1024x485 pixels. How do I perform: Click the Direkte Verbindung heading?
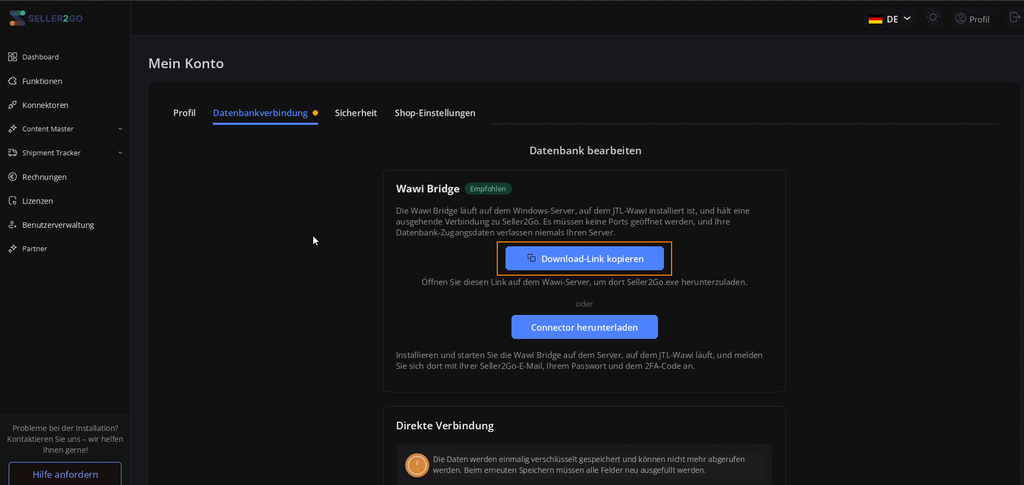pyautogui.click(x=445, y=426)
